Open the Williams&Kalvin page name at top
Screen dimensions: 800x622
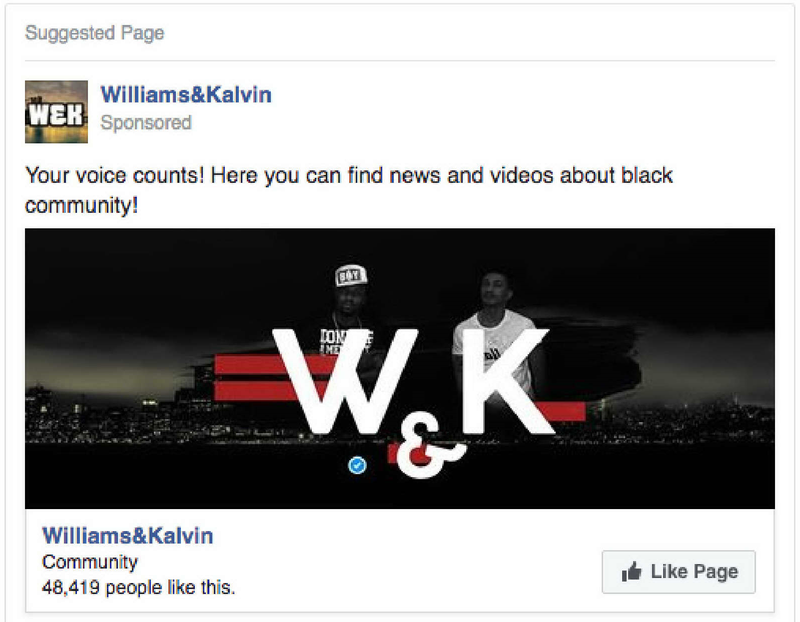point(186,95)
